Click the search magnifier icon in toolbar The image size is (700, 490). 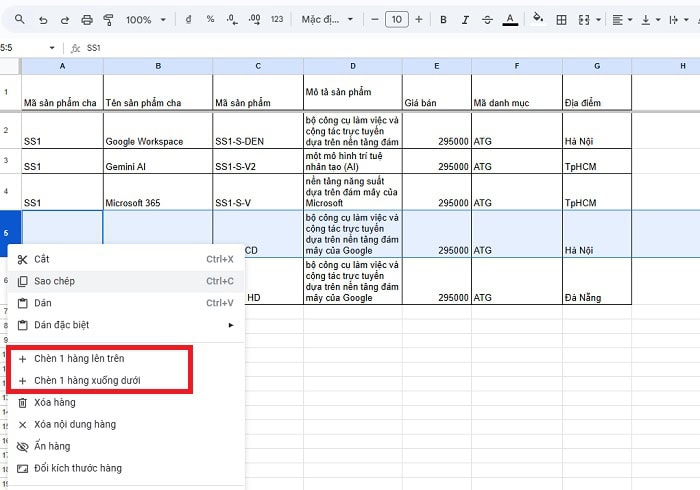[20, 19]
